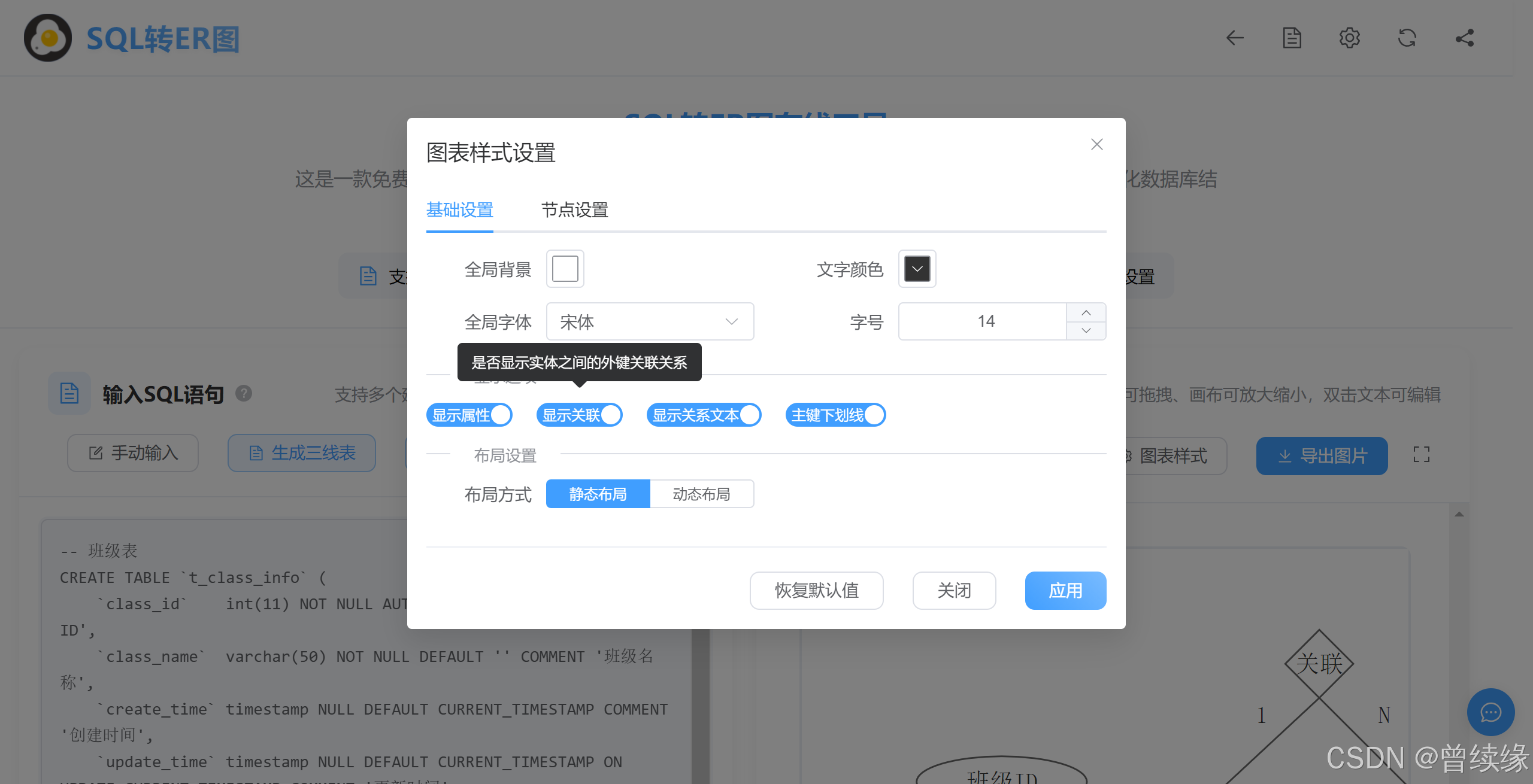
Task: Click the 应用 button
Action: coord(1065,590)
